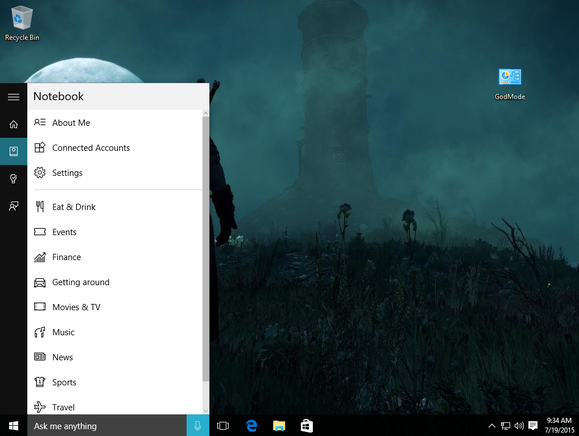Click the Connected Accounts icon

tap(40, 148)
